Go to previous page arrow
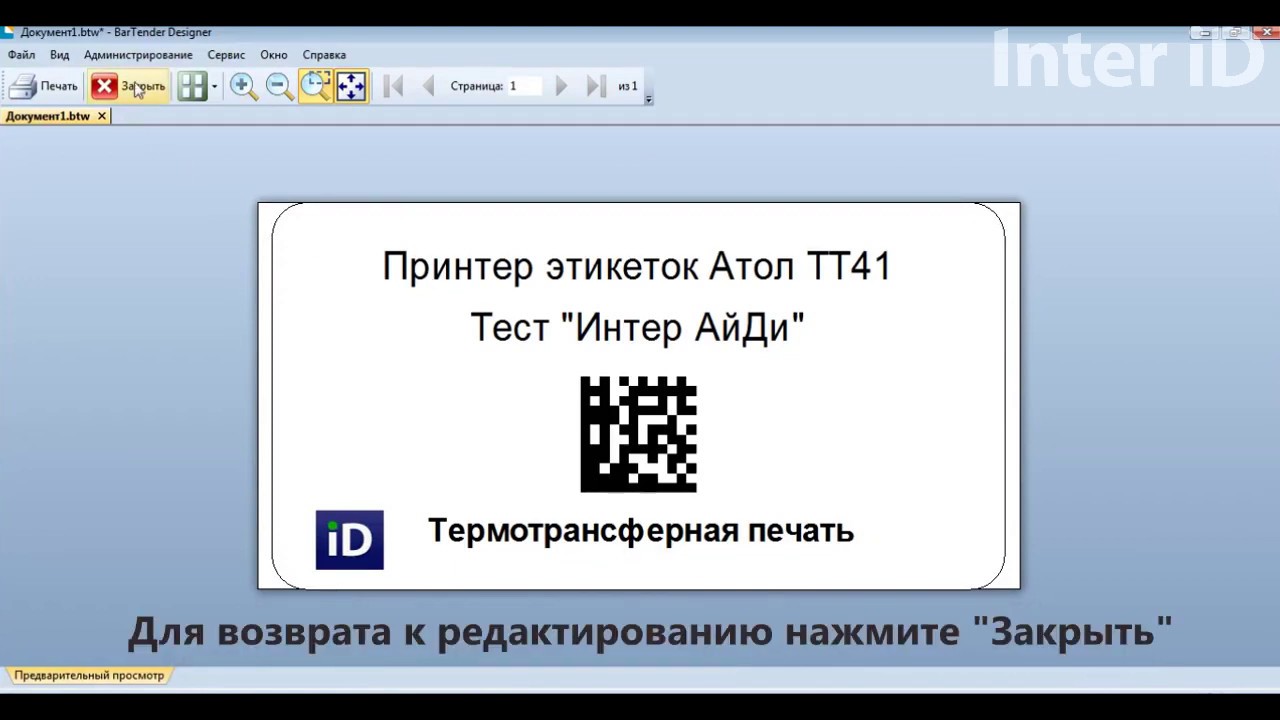Image resolution: width=1280 pixels, height=720 pixels. click(x=428, y=86)
